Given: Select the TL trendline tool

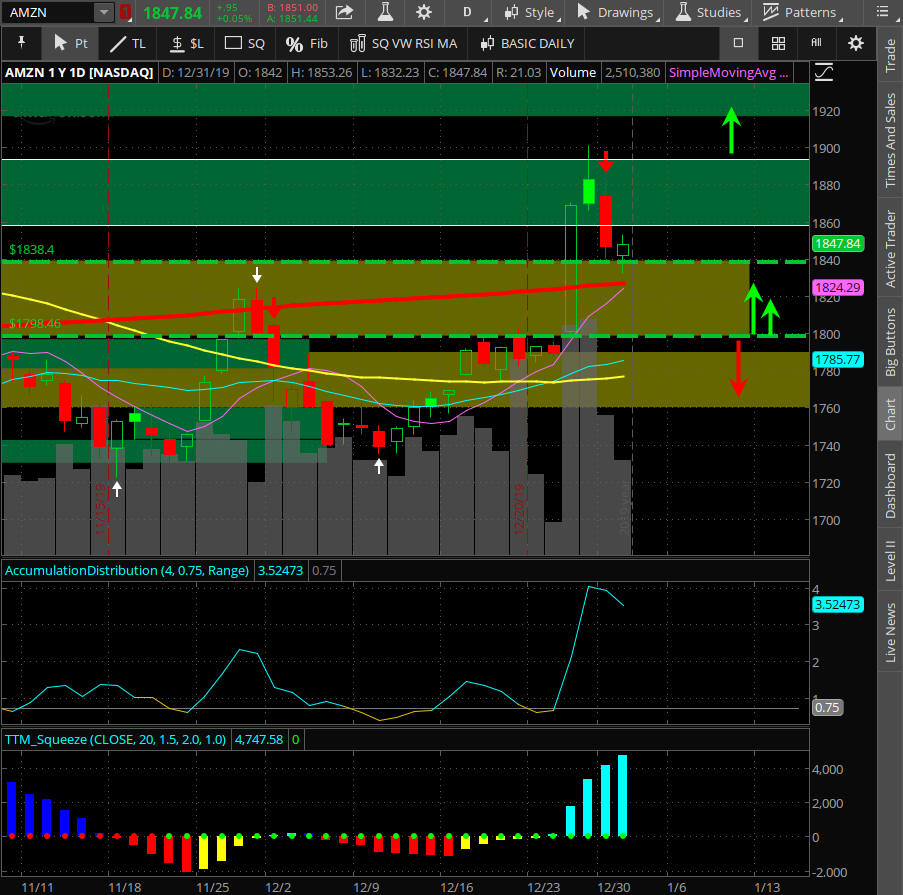Looking at the screenshot, I should click(127, 43).
